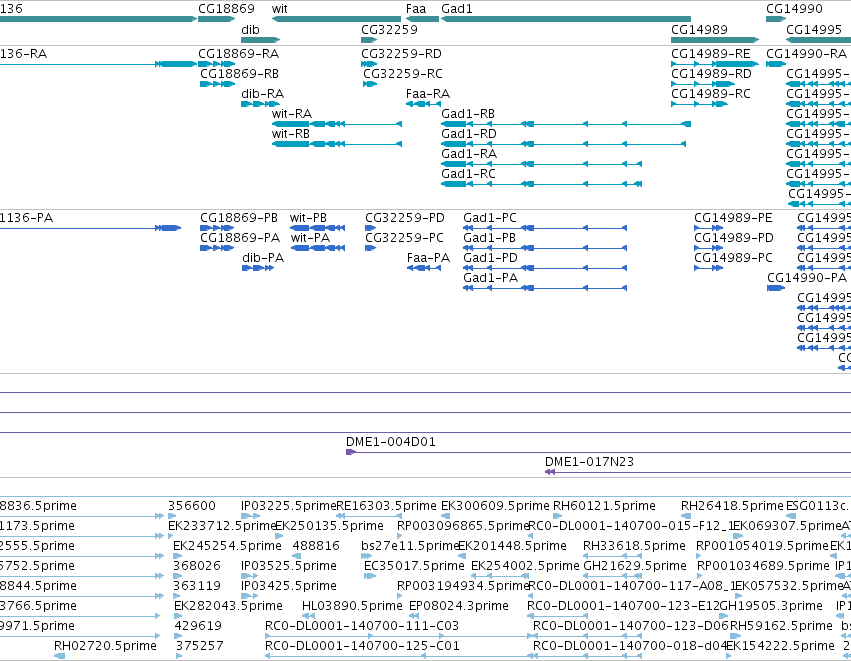Select the dib gene label
The width and height of the screenshot is (851, 661).
click(x=250, y=30)
